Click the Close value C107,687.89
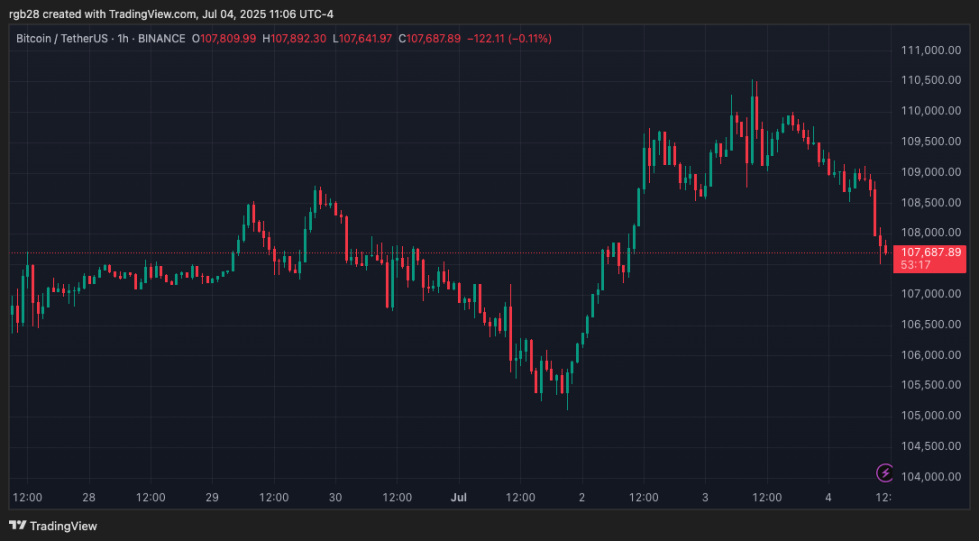This screenshot has width=979, height=541. [429, 38]
